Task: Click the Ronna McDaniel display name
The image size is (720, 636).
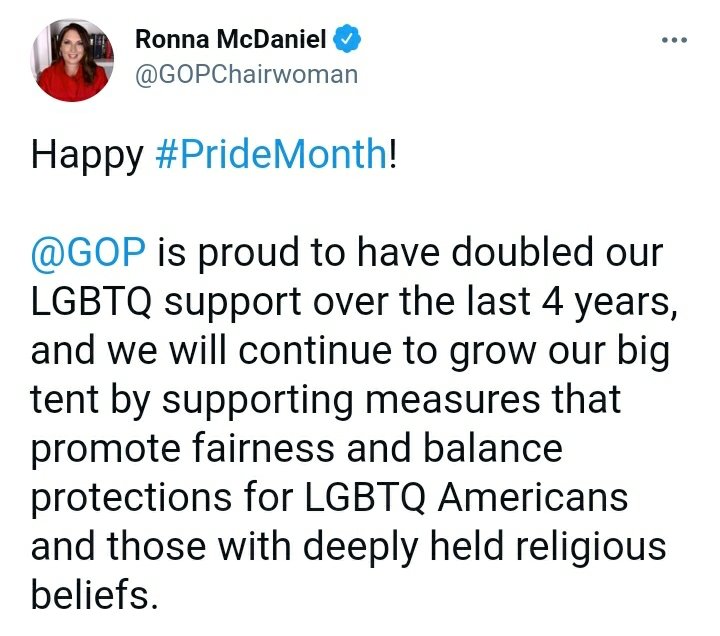Action: pos(231,39)
